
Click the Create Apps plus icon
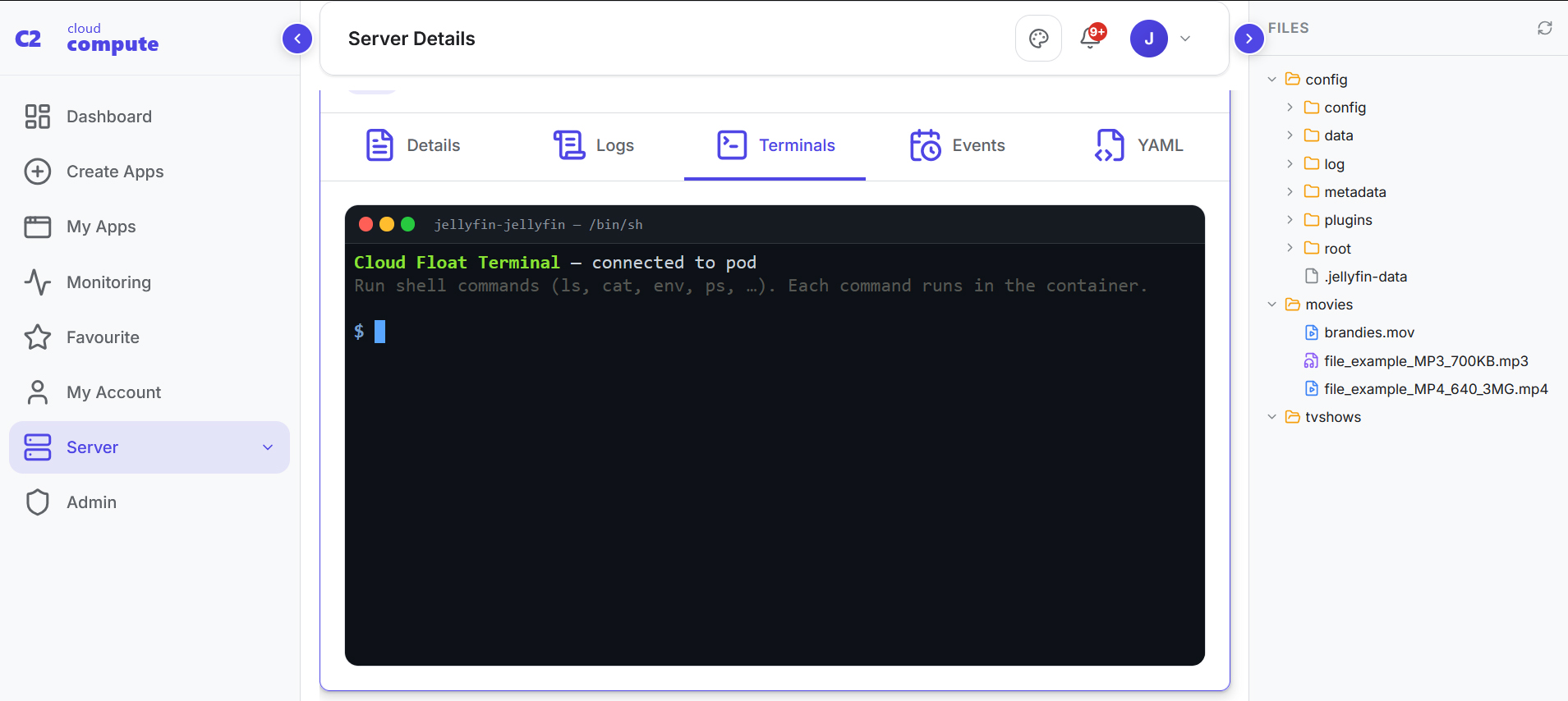38,172
